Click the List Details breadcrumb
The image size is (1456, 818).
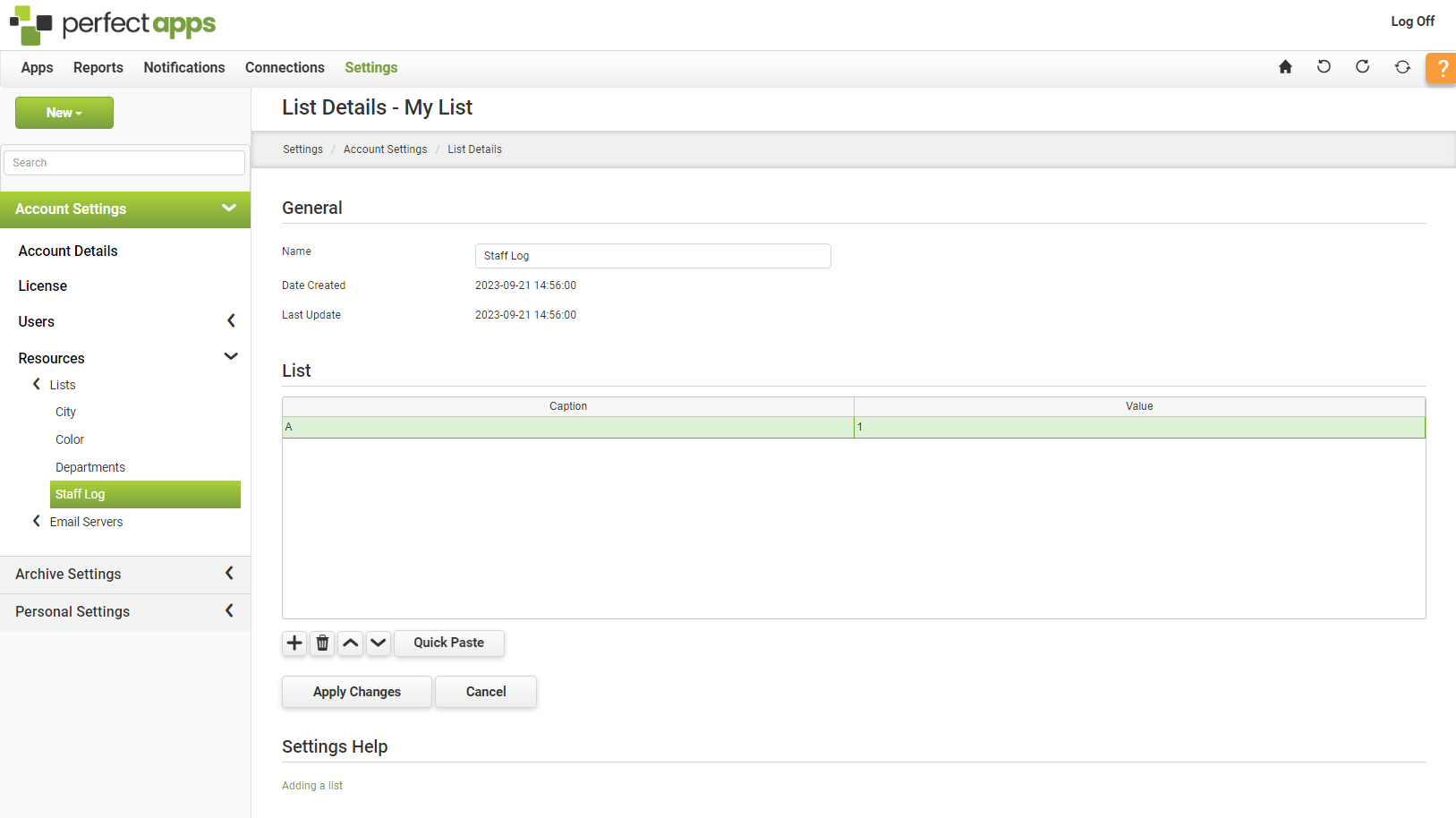point(474,149)
